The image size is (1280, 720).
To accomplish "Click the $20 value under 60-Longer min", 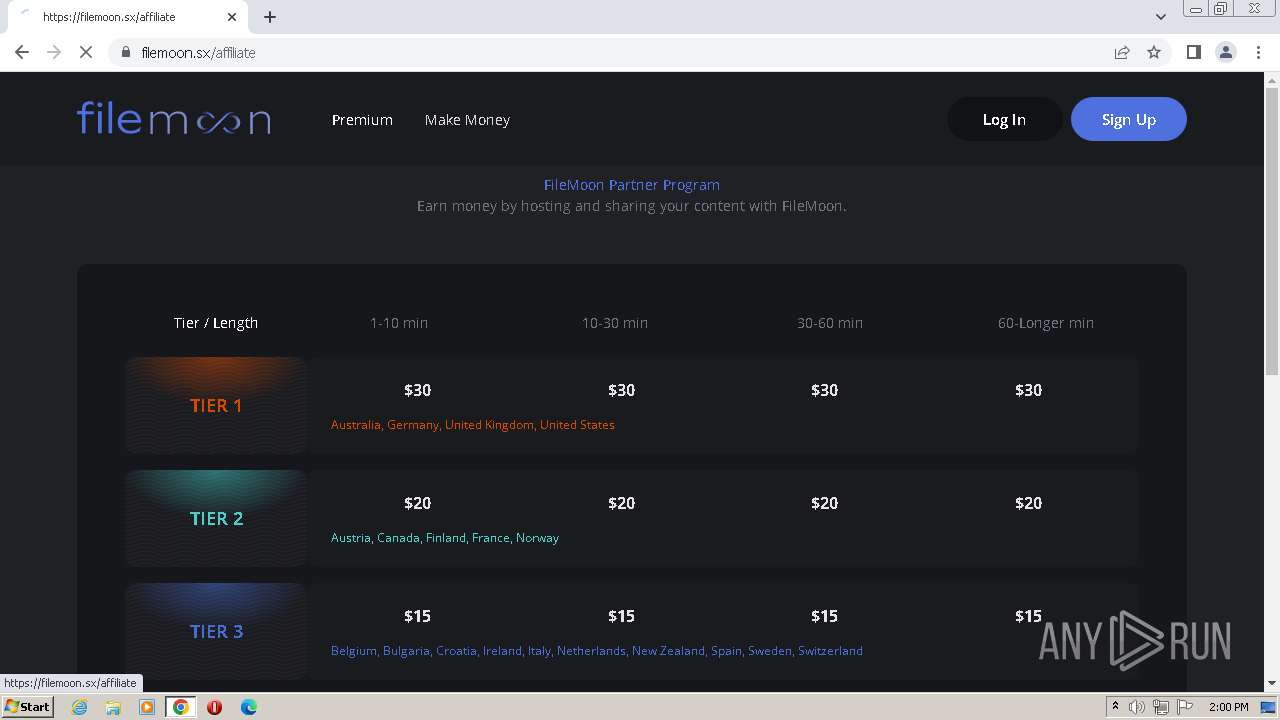I will [x=1028, y=503].
